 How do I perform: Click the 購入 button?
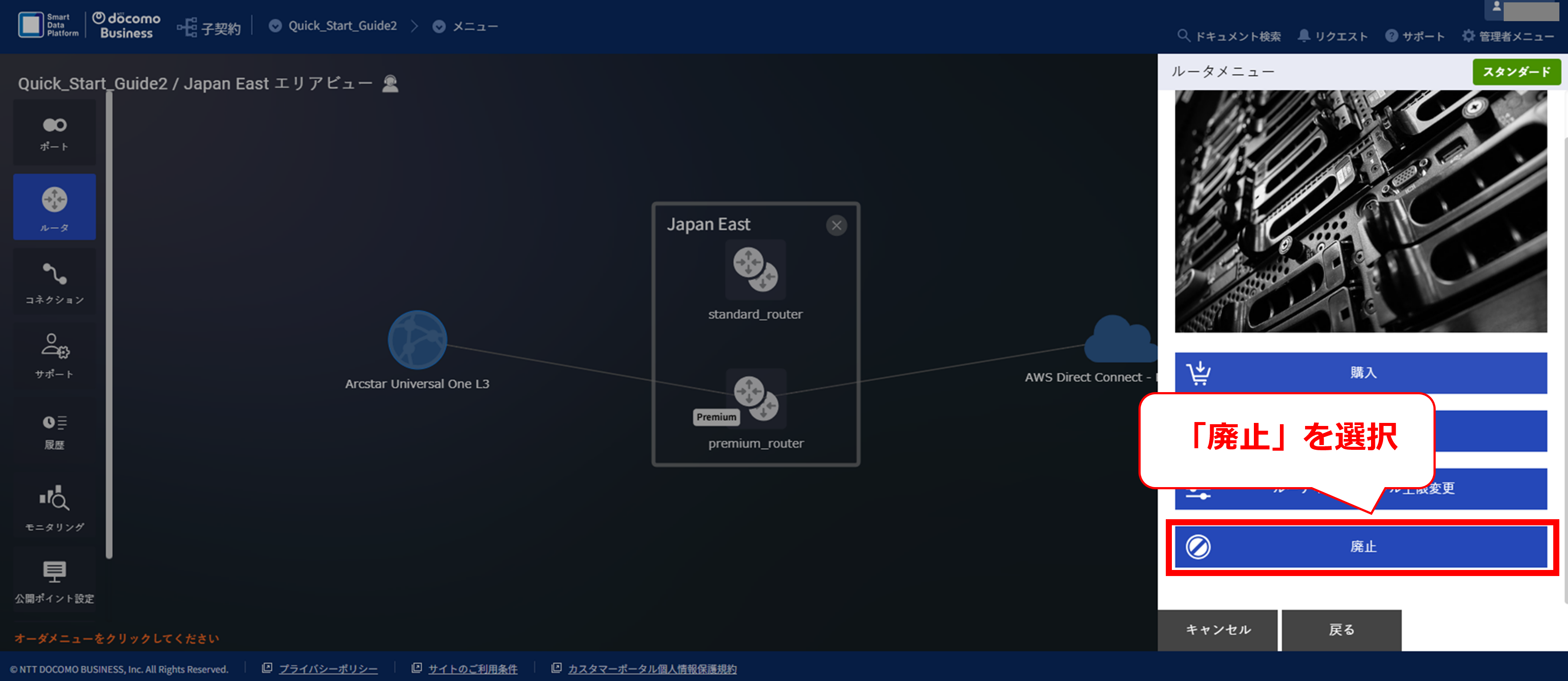coord(1361,373)
